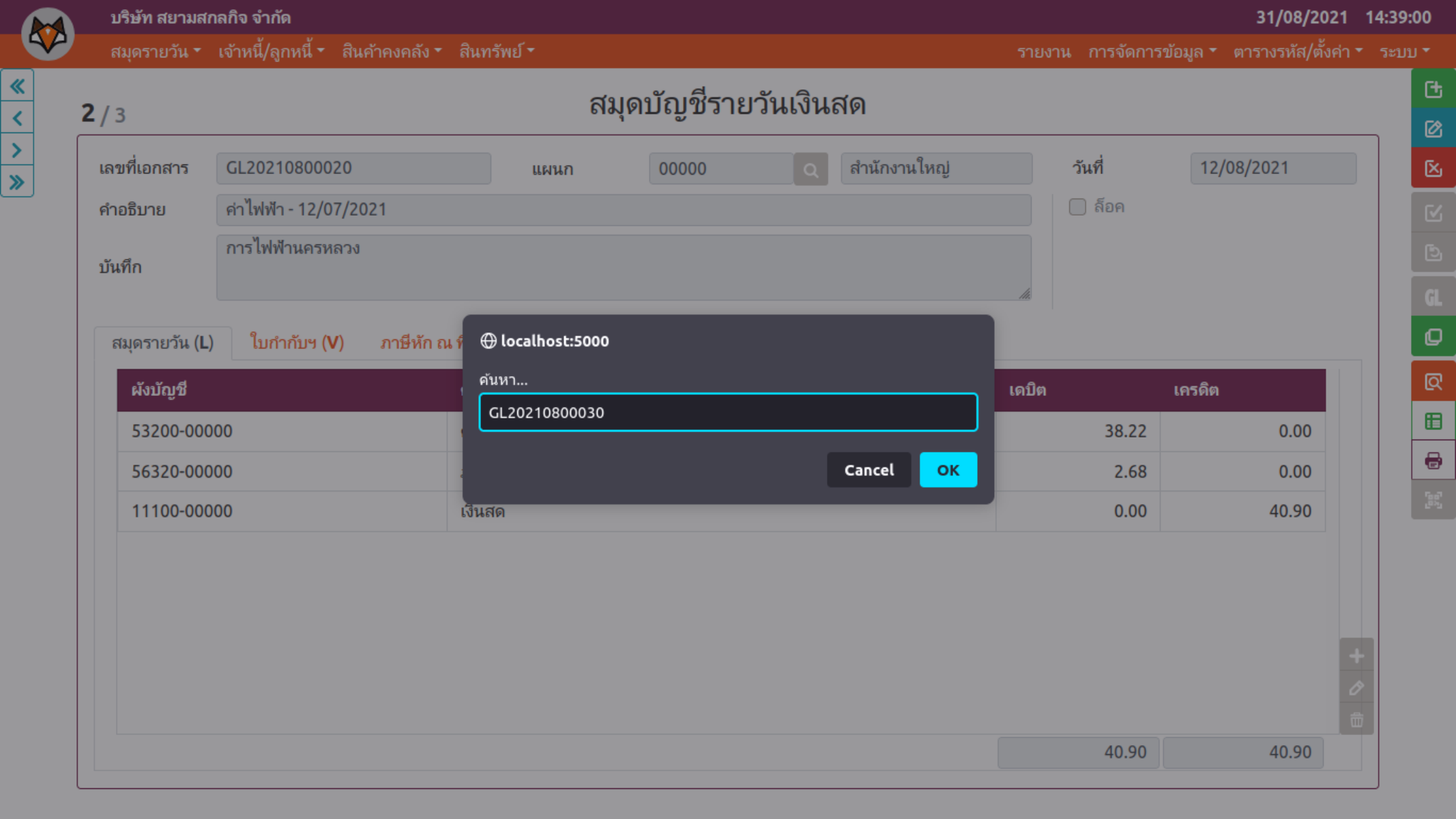Image resolution: width=1456 pixels, height=819 pixels.
Task: Open the สมุดรายวัน dropdown menu
Action: point(156,51)
